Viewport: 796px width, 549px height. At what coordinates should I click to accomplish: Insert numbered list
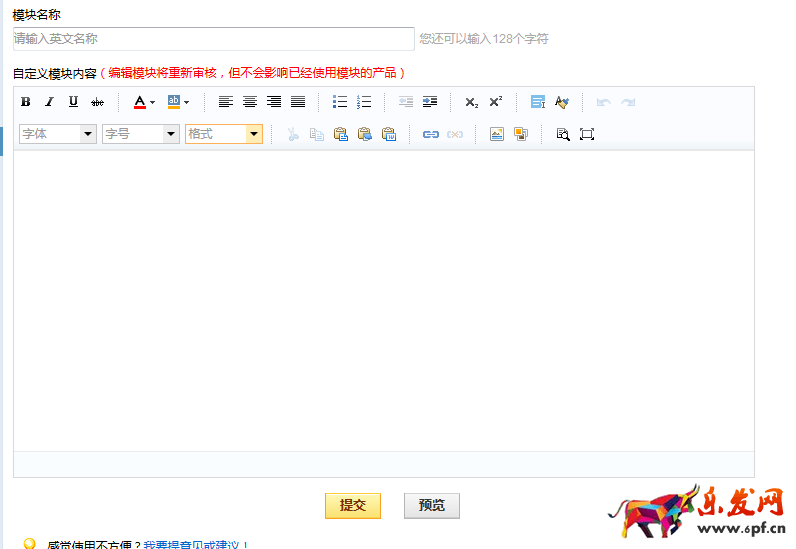(x=364, y=102)
